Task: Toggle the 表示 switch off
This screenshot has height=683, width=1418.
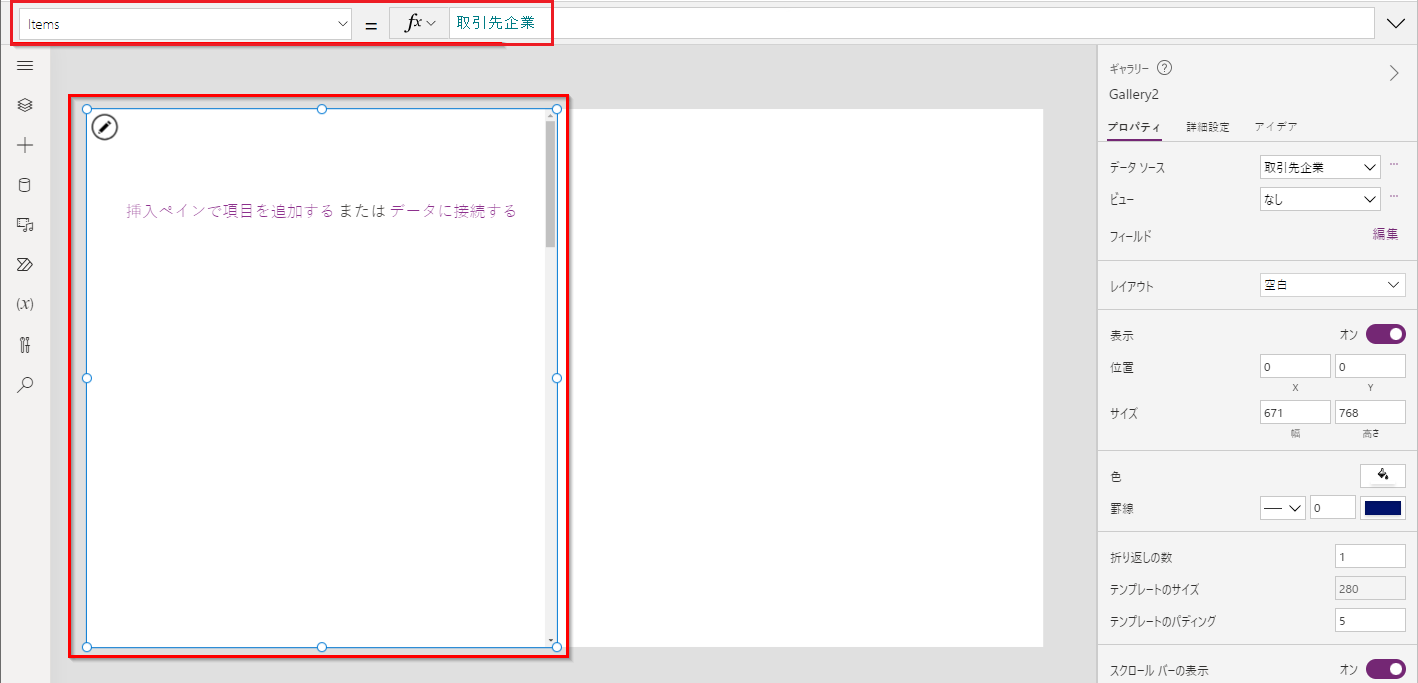Action: [x=1386, y=333]
